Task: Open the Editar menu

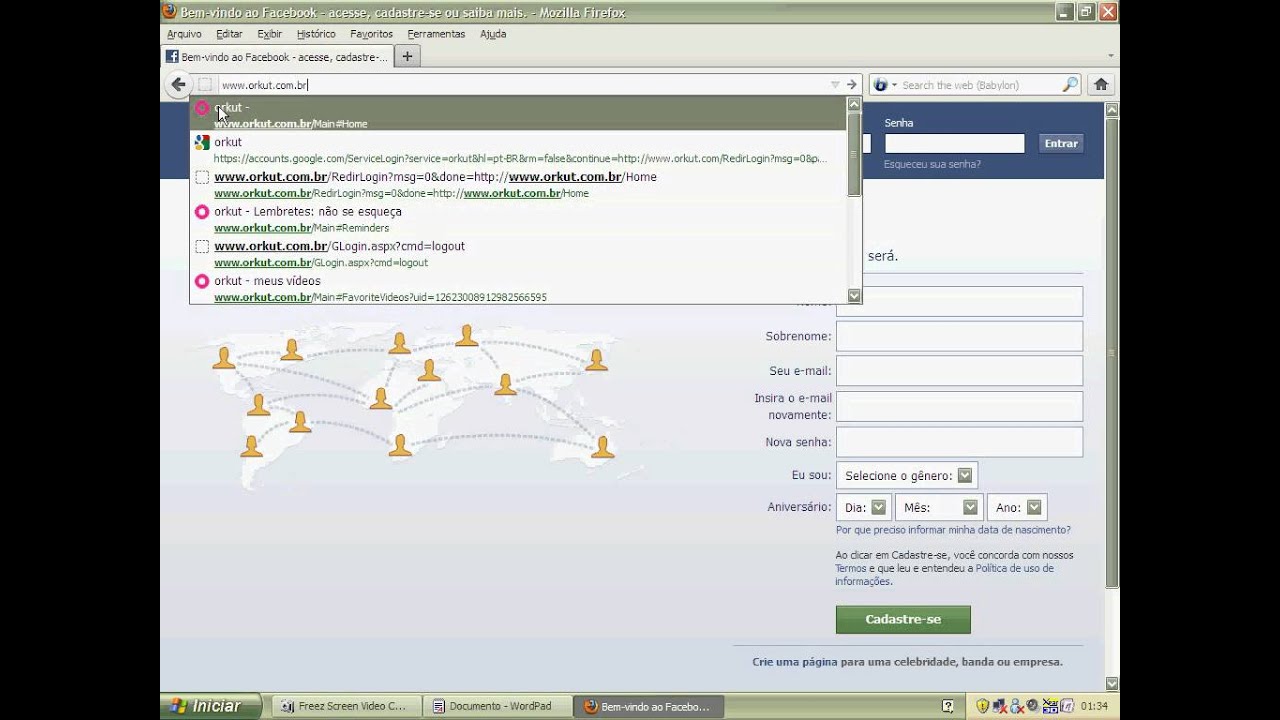Action: tap(229, 34)
